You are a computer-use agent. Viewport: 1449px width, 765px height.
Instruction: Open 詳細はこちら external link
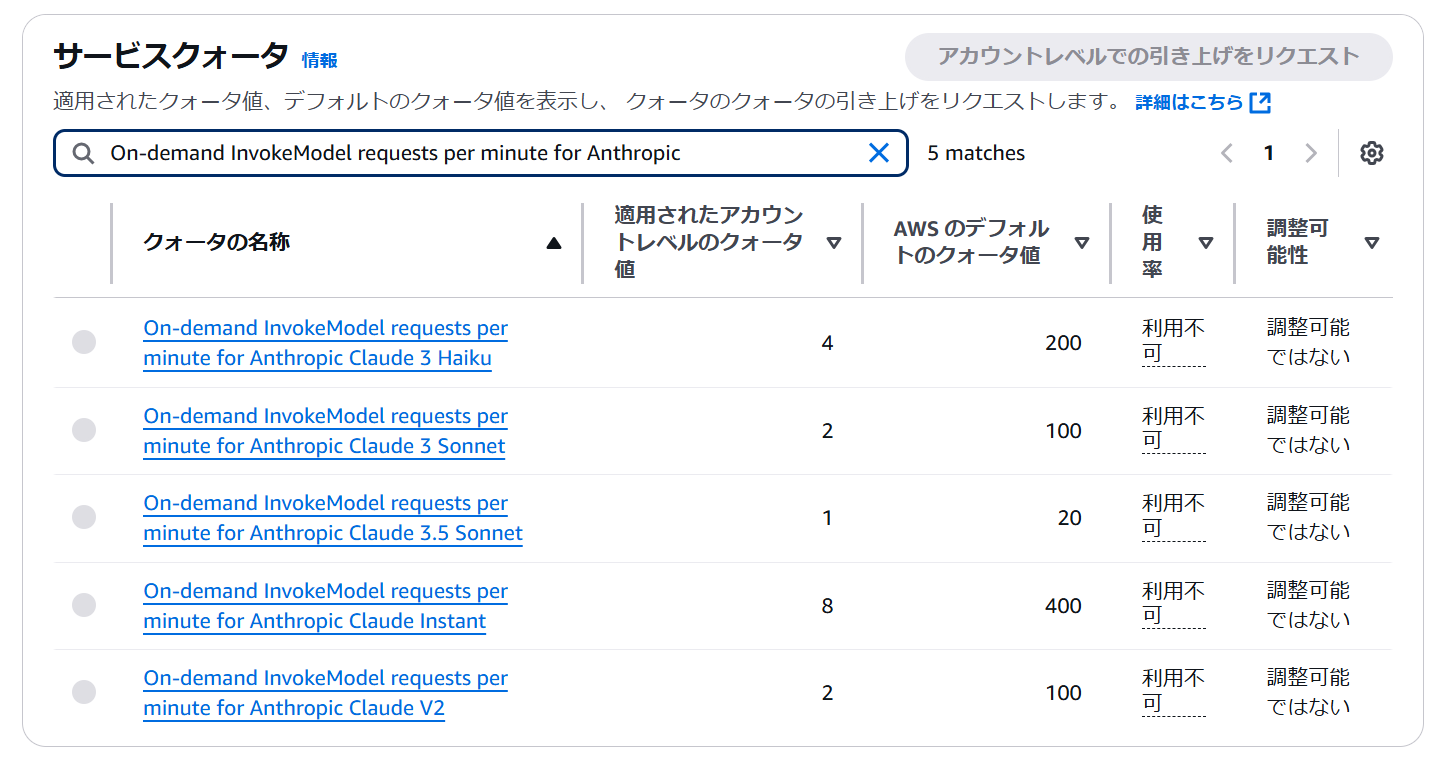[1203, 102]
